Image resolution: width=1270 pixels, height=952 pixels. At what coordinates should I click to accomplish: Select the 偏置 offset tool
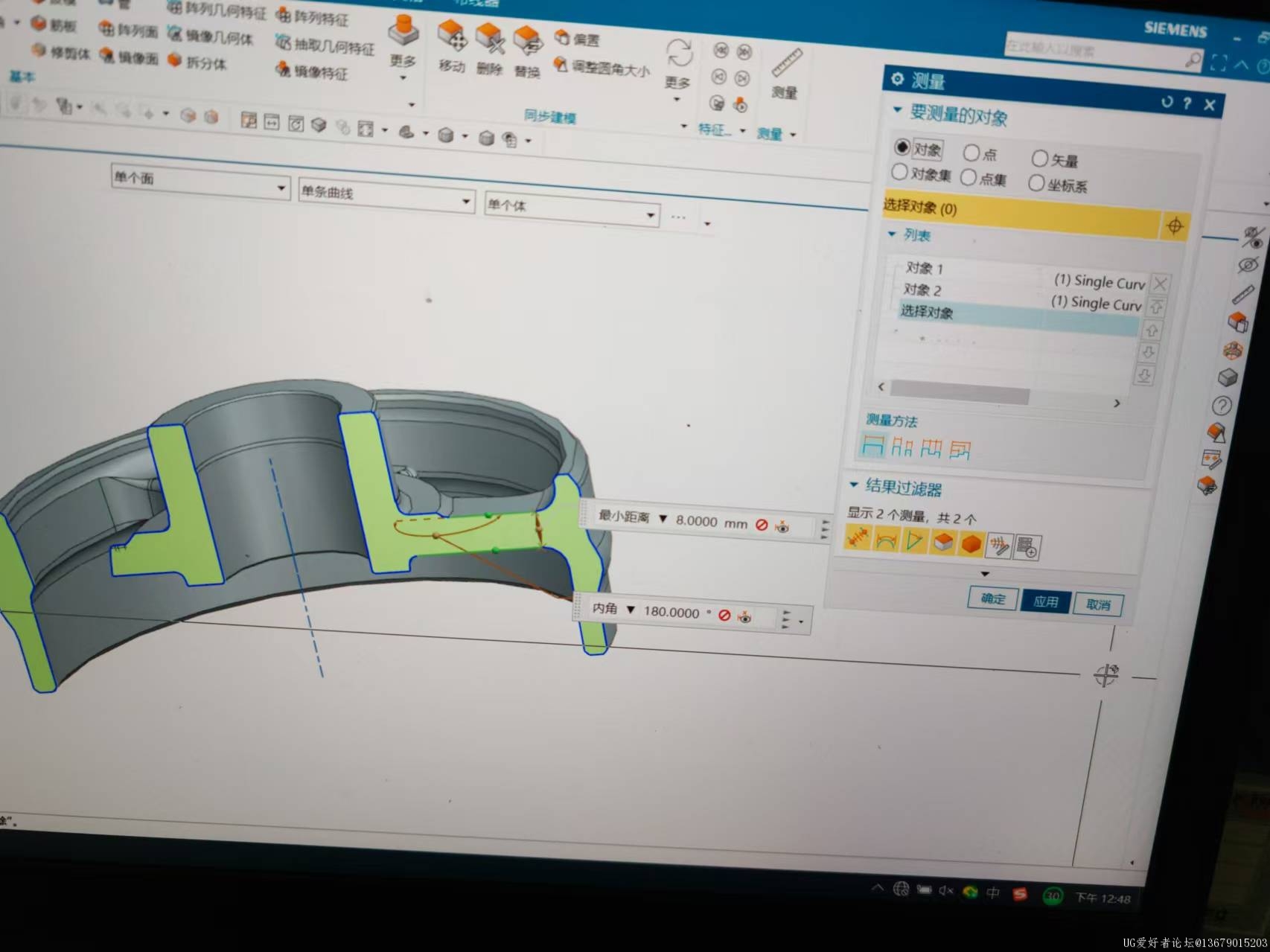[x=577, y=39]
